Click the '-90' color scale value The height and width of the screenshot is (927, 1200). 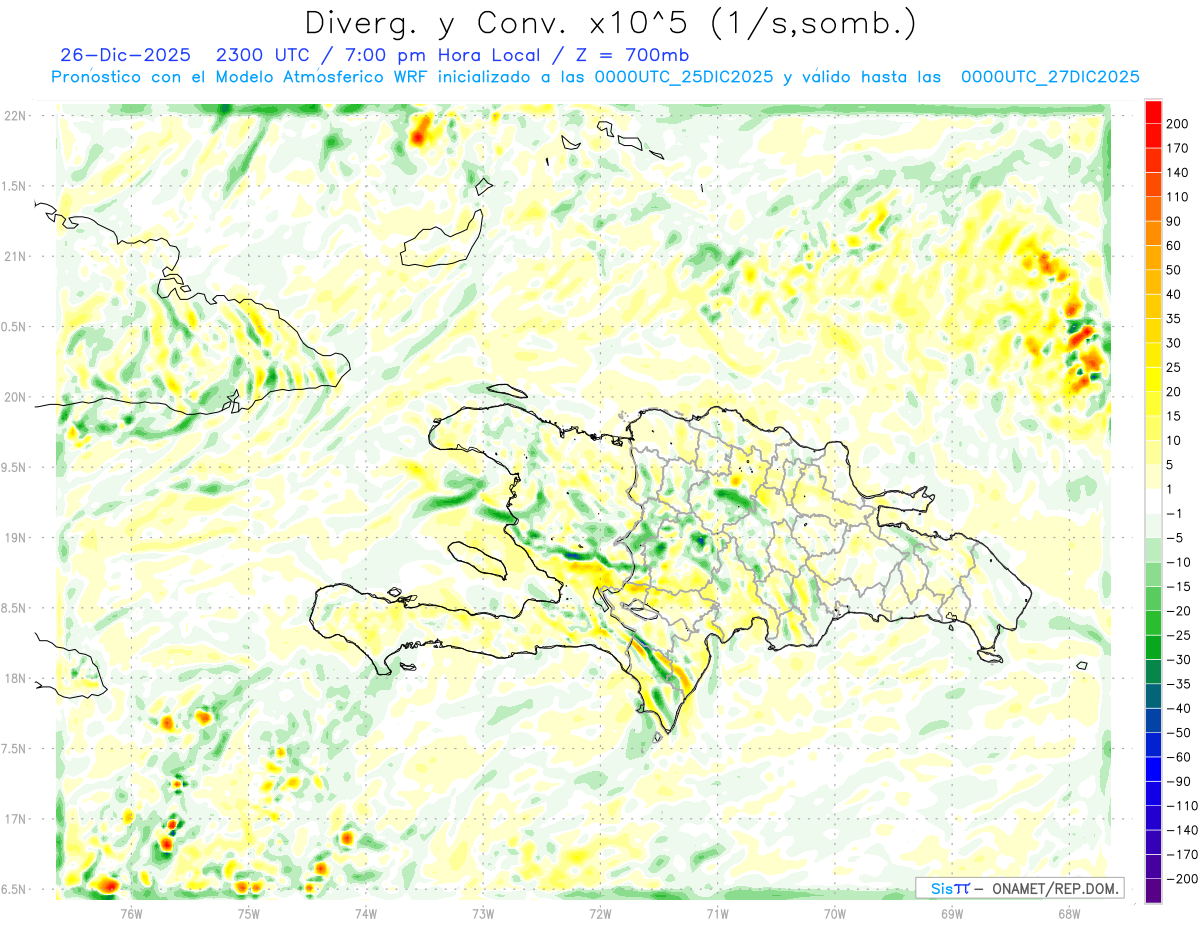[x=1177, y=781]
